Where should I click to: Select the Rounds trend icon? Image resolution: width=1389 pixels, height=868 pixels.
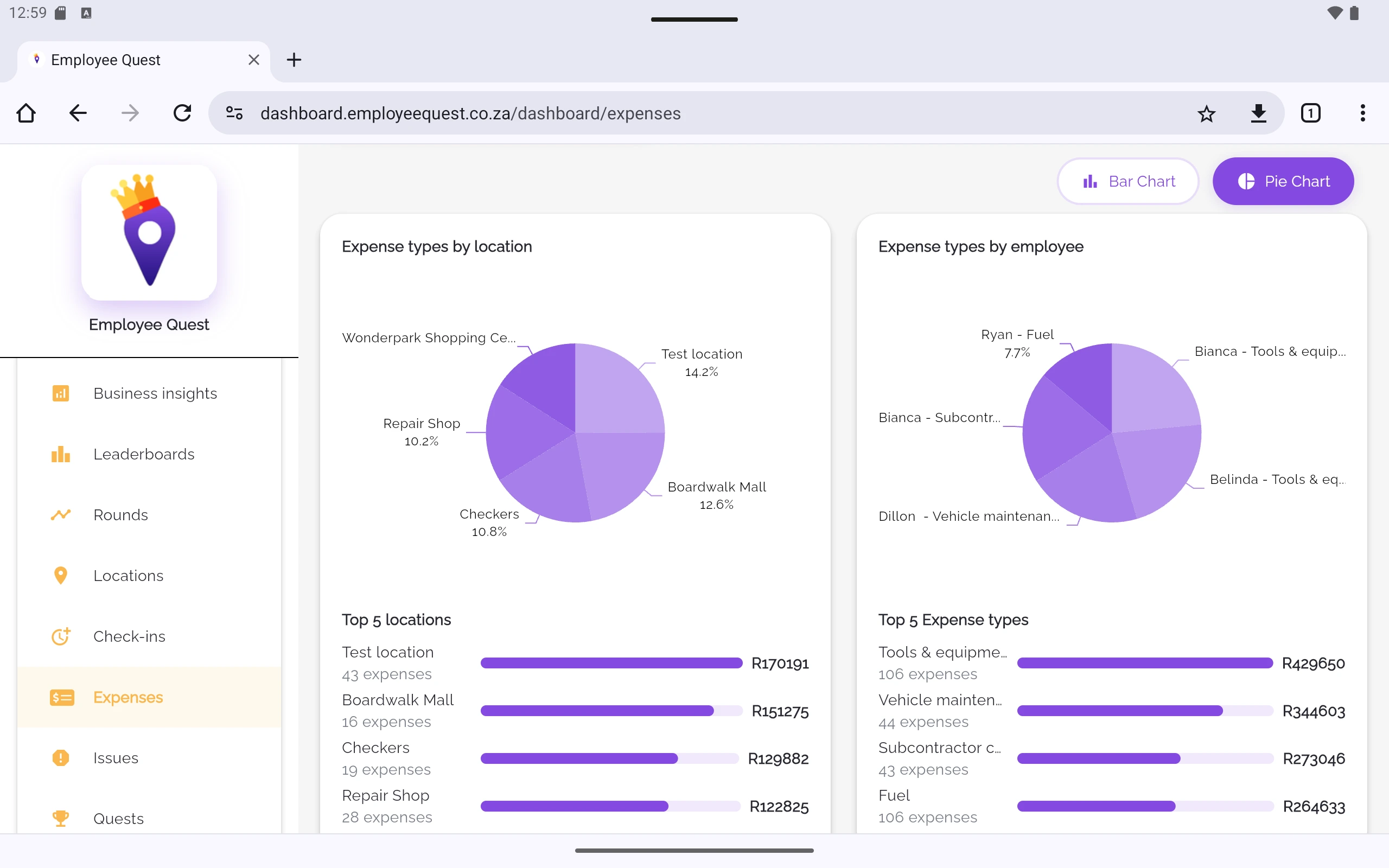tap(61, 515)
